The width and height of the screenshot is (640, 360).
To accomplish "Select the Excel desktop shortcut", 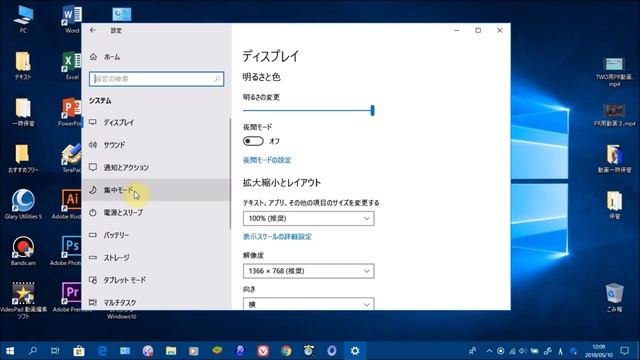I will click(x=72, y=65).
